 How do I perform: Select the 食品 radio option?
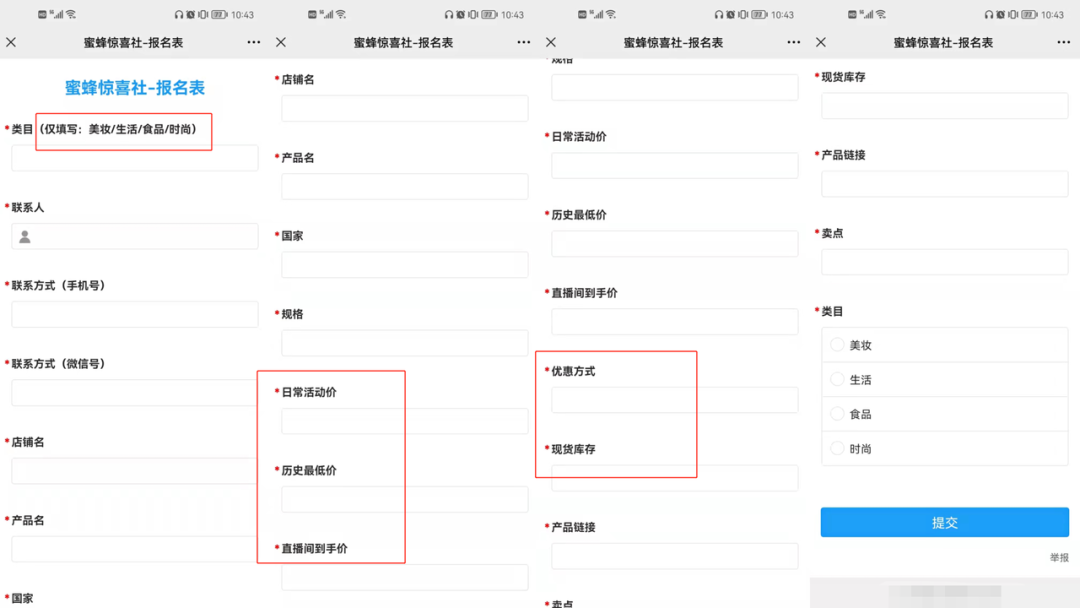(838, 414)
